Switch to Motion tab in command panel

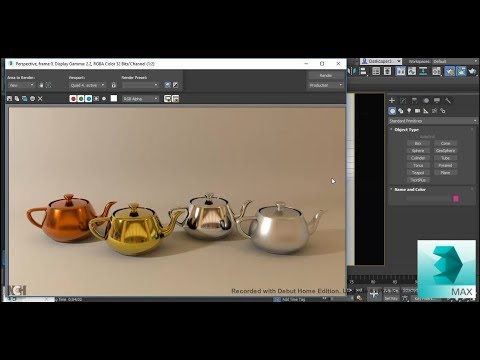pos(426,100)
